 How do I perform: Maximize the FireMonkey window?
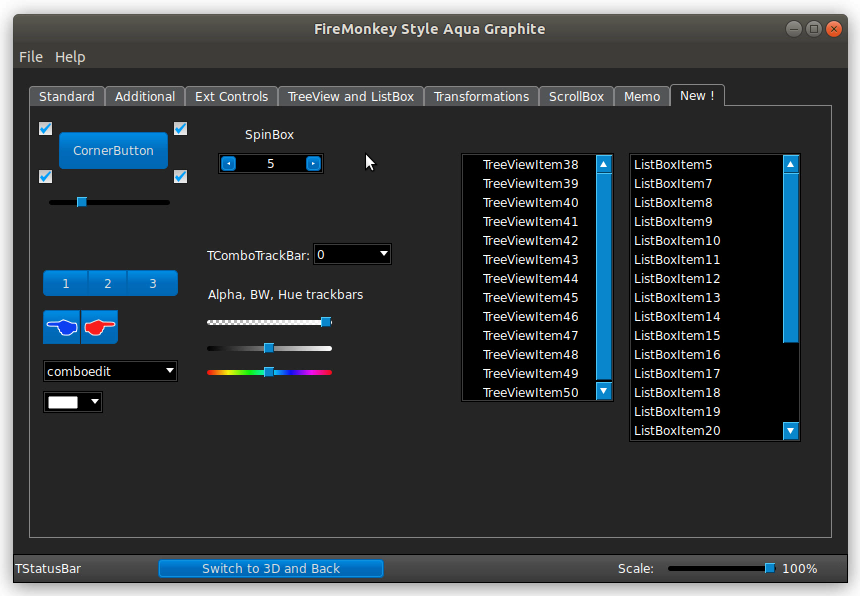814,29
